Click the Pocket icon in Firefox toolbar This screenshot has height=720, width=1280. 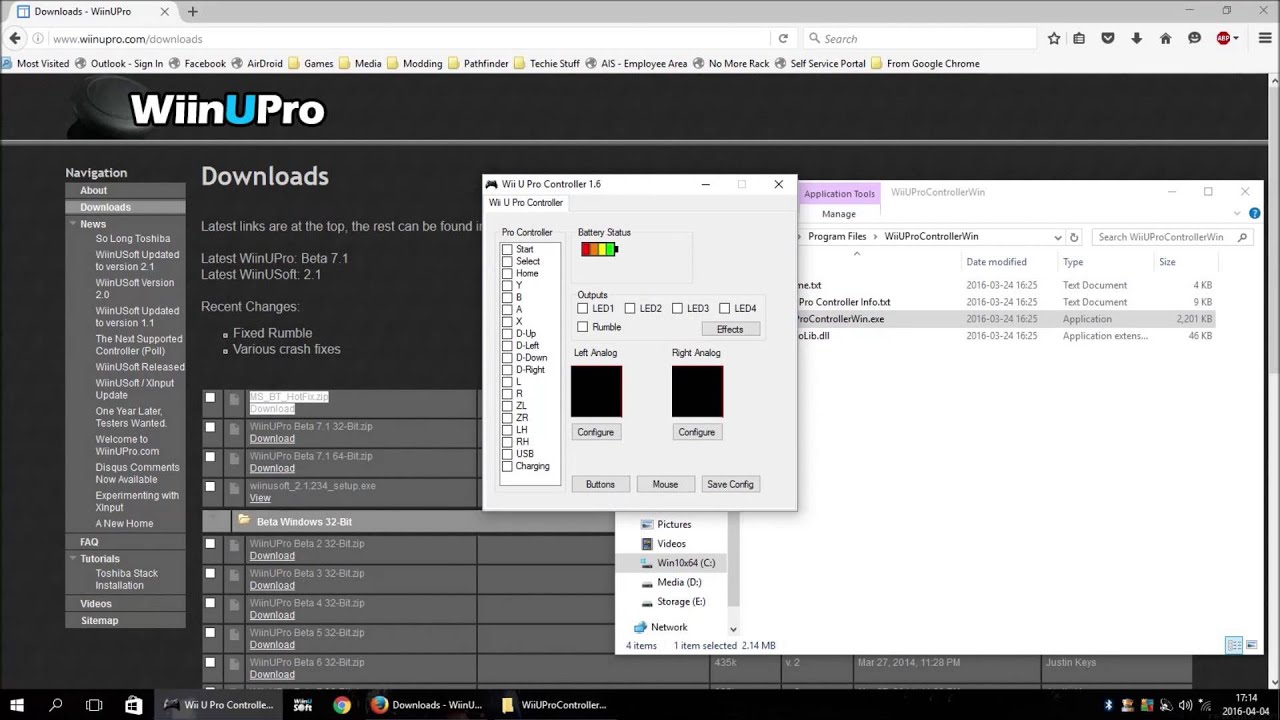1108,38
